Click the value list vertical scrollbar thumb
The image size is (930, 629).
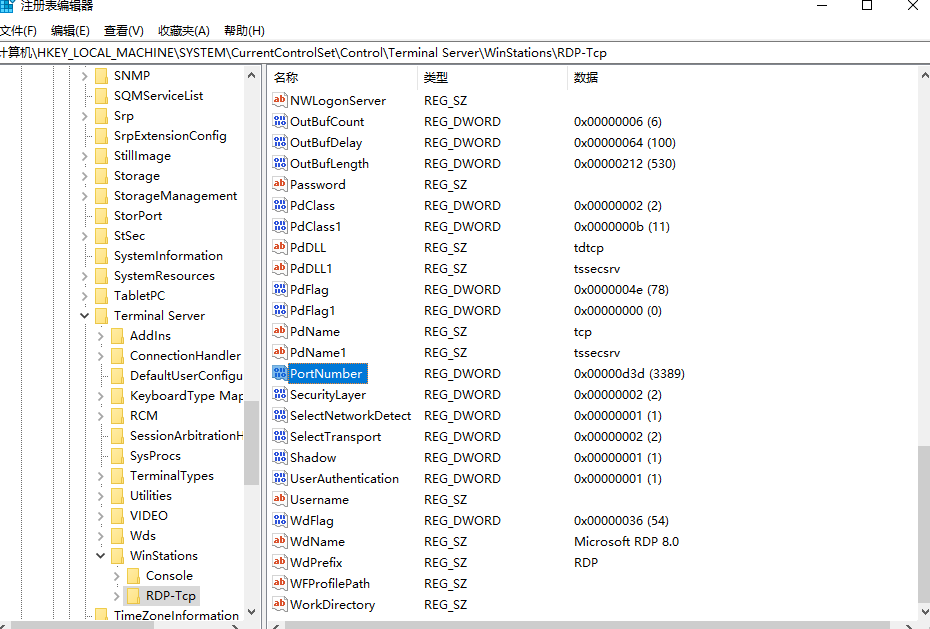[924, 525]
